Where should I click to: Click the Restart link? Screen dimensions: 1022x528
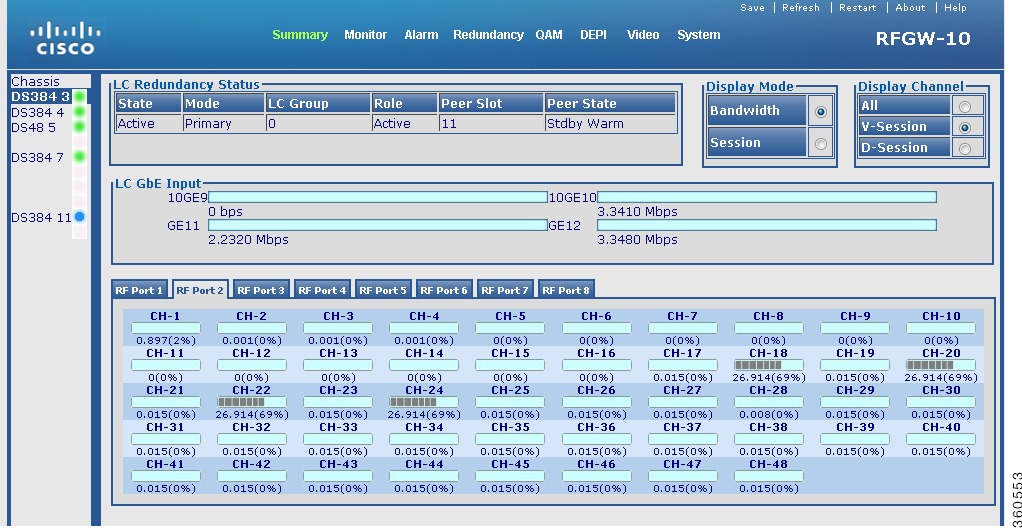[x=858, y=8]
